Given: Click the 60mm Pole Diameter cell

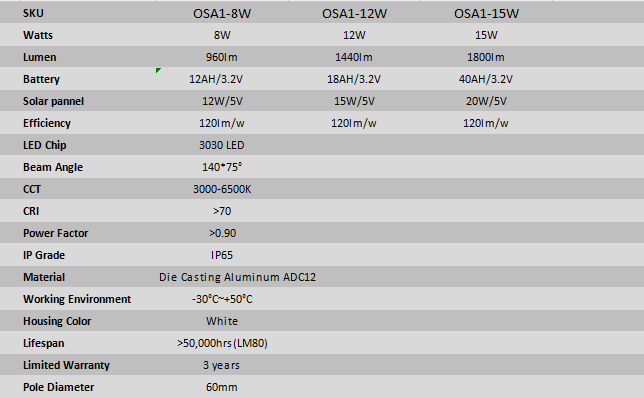Looking at the screenshot, I should pyautogui.click(x=222, y=387).
